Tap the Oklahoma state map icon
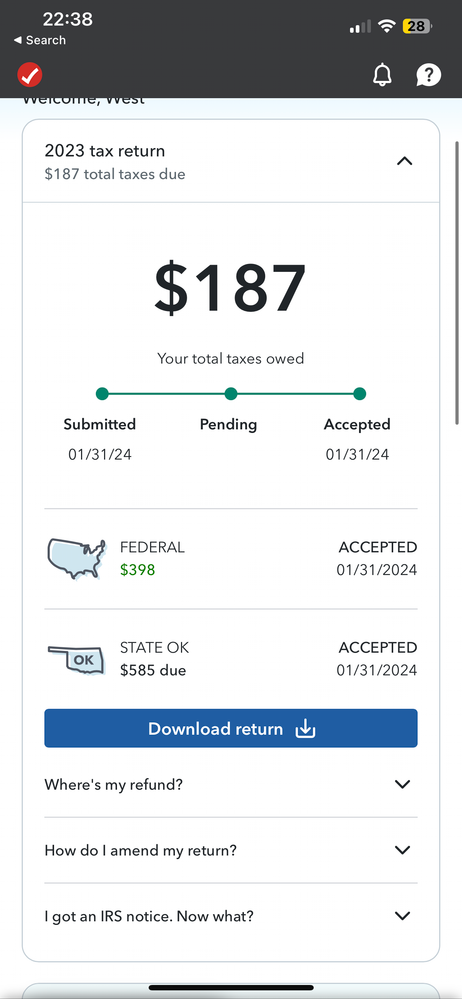462x999 pixels. [x=76, y=659]
